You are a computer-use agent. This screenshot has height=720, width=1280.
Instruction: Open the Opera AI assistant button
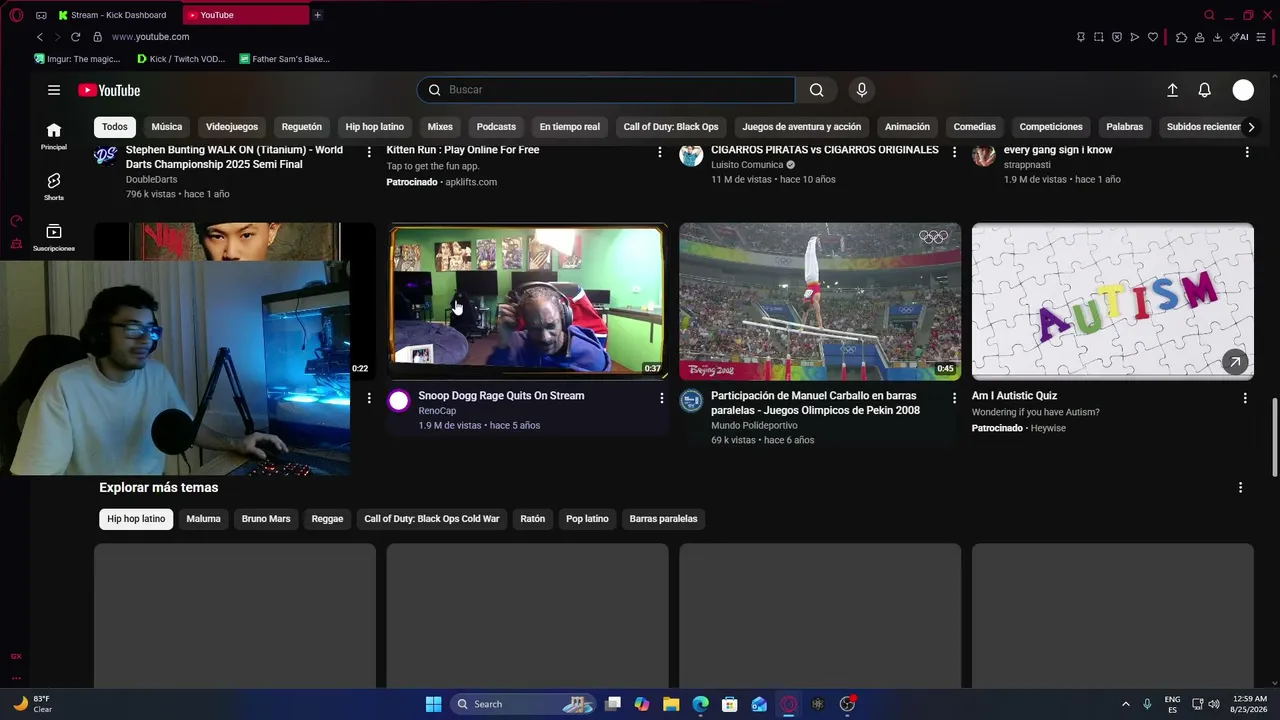[1240, 37]
